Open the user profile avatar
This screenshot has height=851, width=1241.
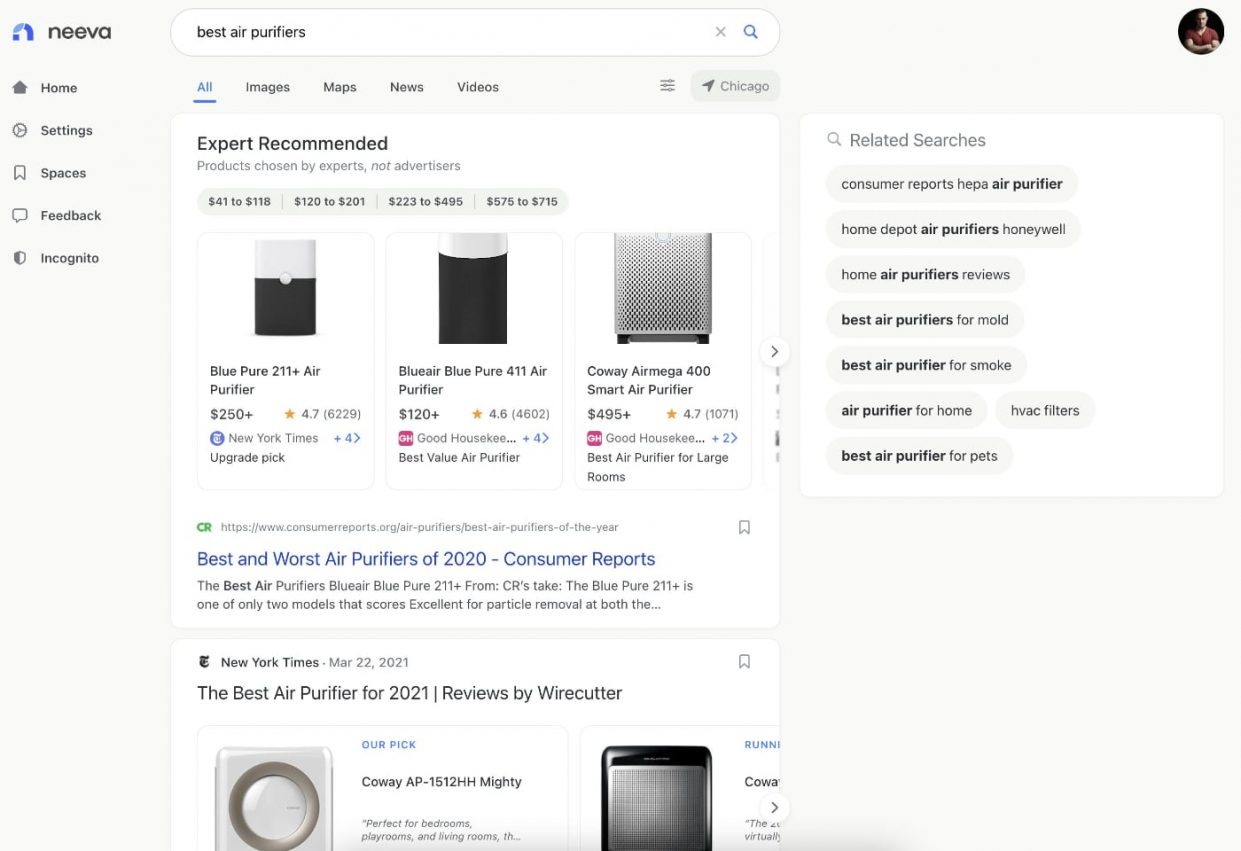[1200, 32]
